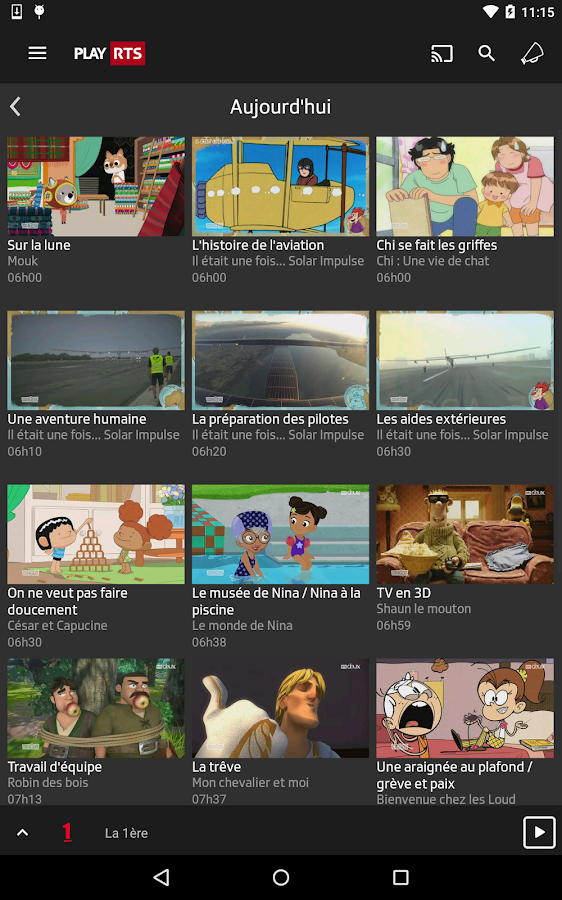Go back using the left chevron
The image size is (562, 900).
pyautogui.click(x=15, y=107)
